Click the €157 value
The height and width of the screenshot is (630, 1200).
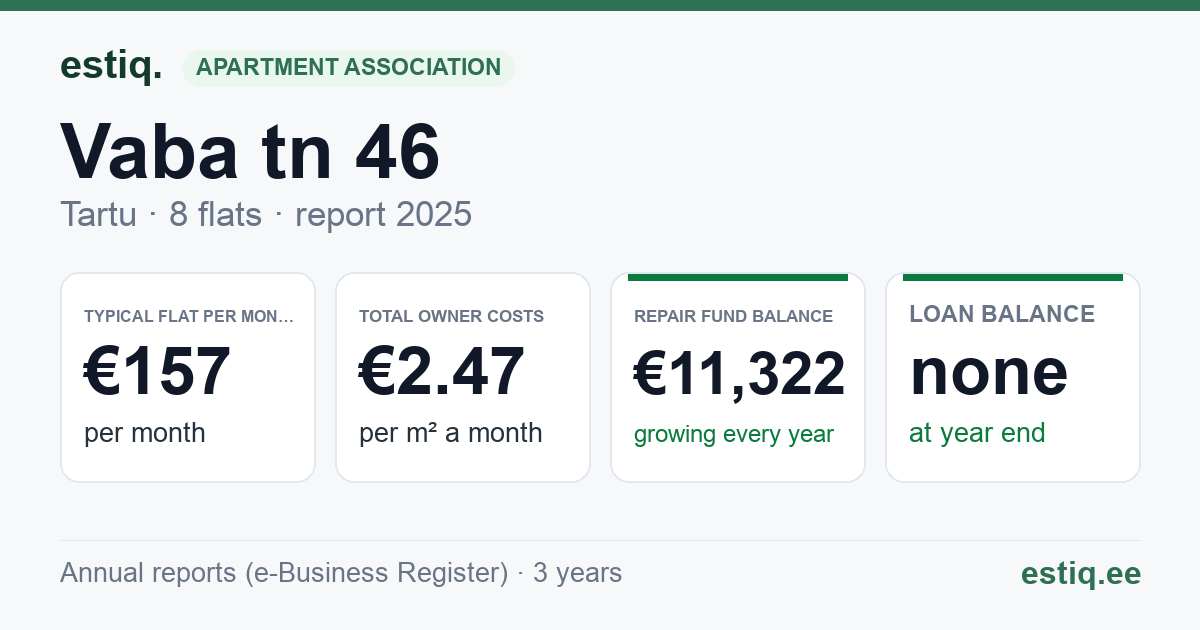[x=157, y=371]
